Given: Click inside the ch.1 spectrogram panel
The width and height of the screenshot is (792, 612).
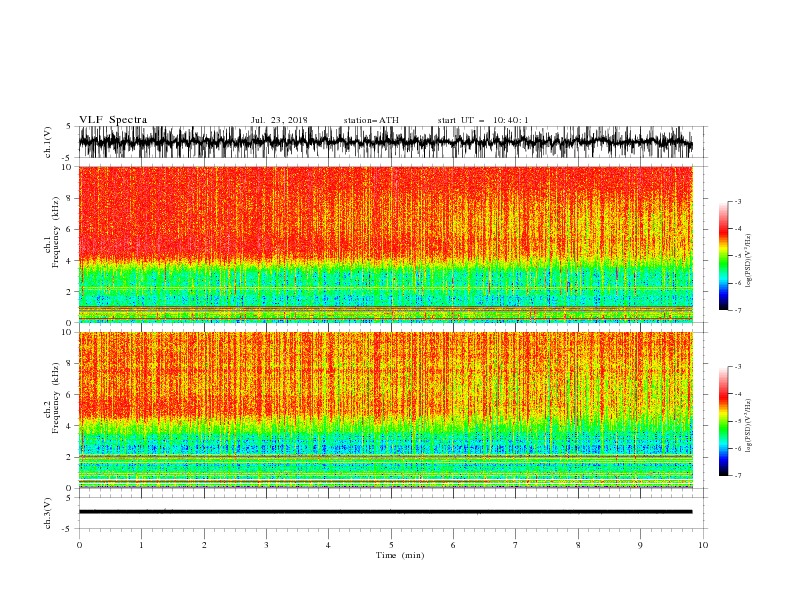Looking at the screenshot, I should tap(385, 244).
